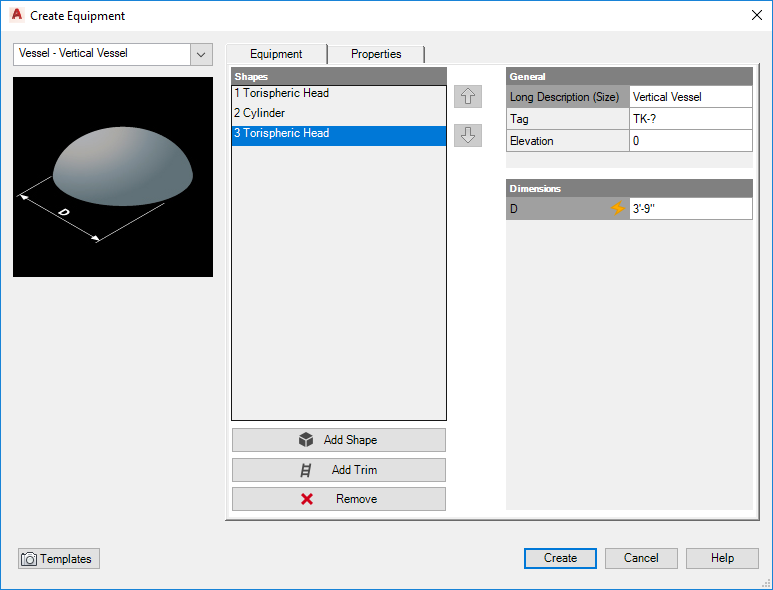773x590 pixels.
Task: Edit the Elevation value field
Action: (691, 141)
